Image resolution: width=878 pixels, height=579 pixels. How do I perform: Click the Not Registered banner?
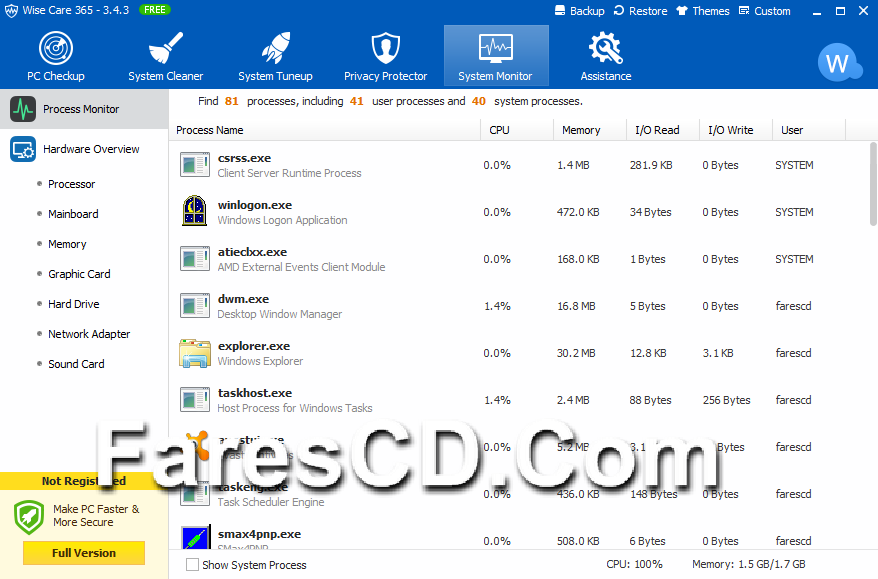click(84, 481)
